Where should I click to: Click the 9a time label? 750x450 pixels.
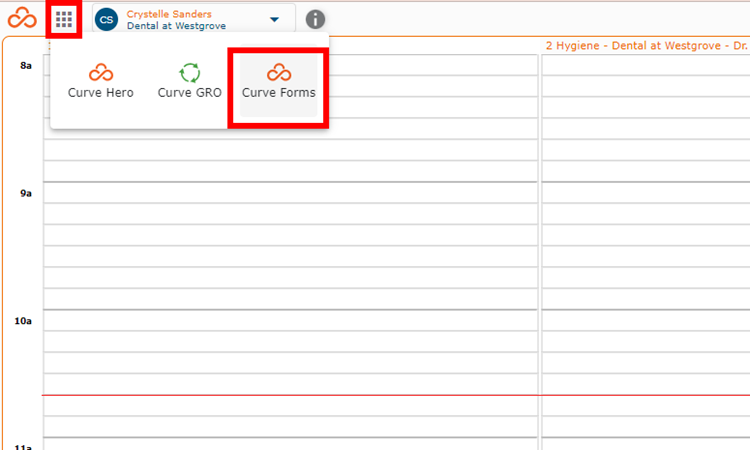click(x=26, y=193)
